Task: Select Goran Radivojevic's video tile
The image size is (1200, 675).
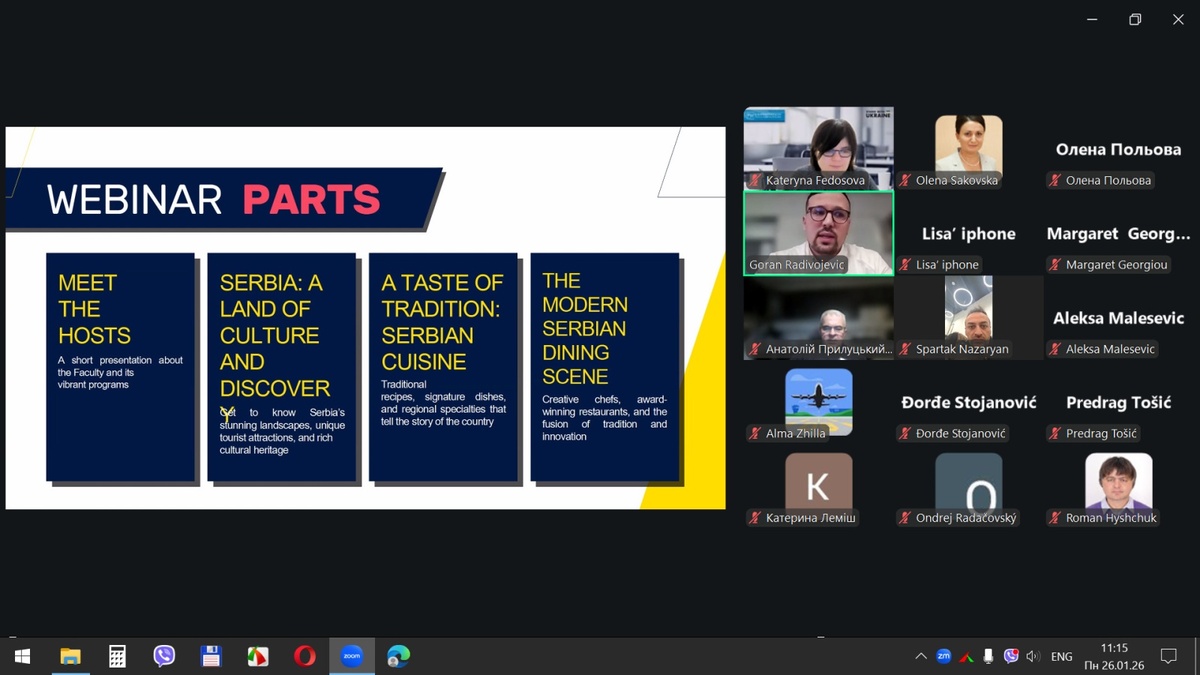Action: pyautogui.click(x=818, y=230)
